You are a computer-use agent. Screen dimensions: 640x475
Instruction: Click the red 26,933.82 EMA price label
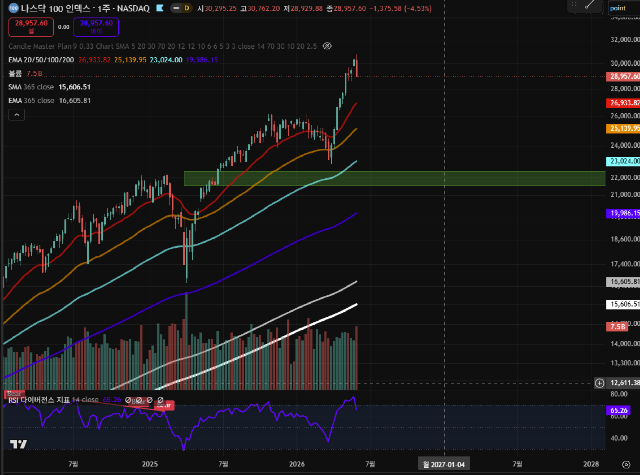tap(623, 103)
